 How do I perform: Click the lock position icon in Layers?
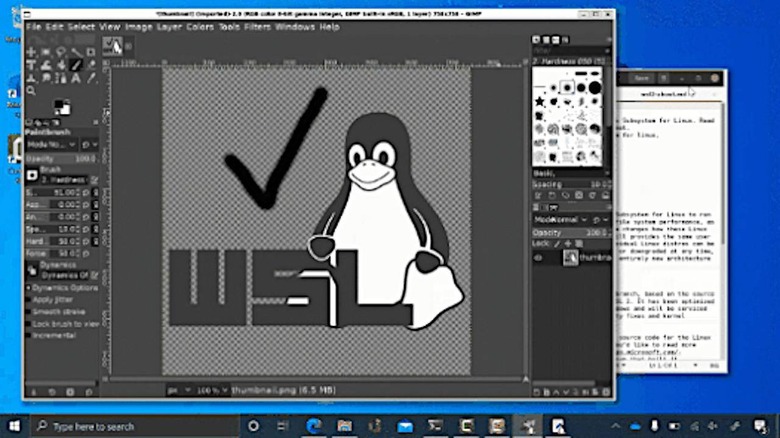[568, 244]
